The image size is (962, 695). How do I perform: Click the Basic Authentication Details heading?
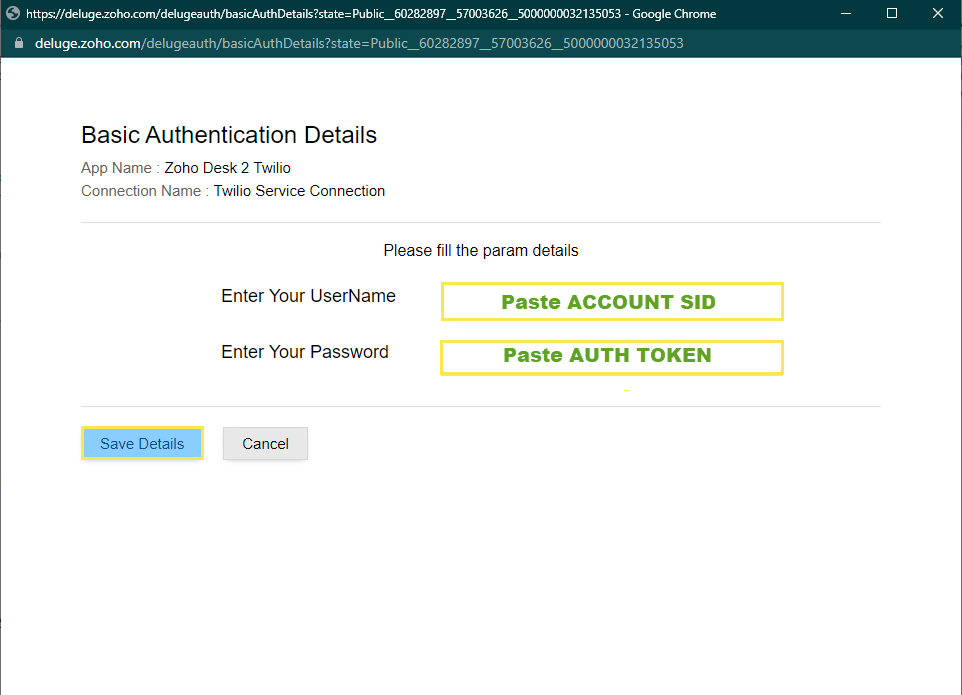pyautogui.click(x=229, y=135)
